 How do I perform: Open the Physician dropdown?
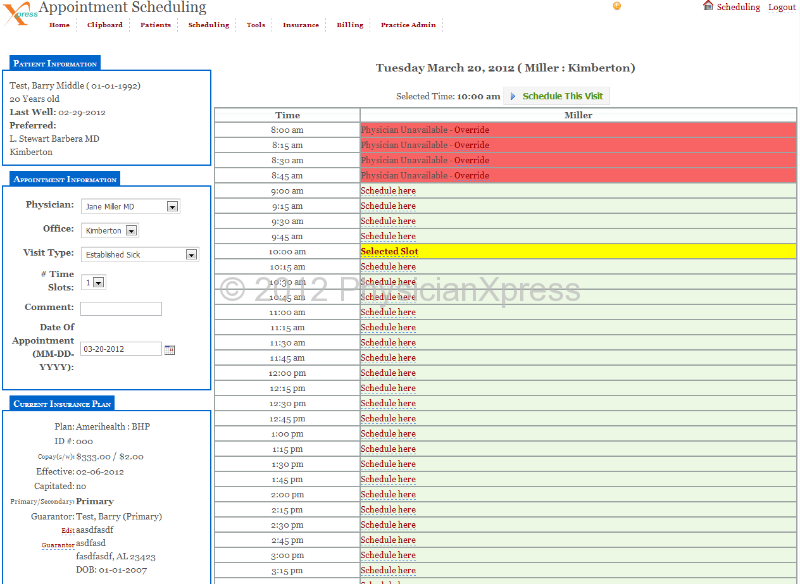pyautogui.click(x=172, y=207)
